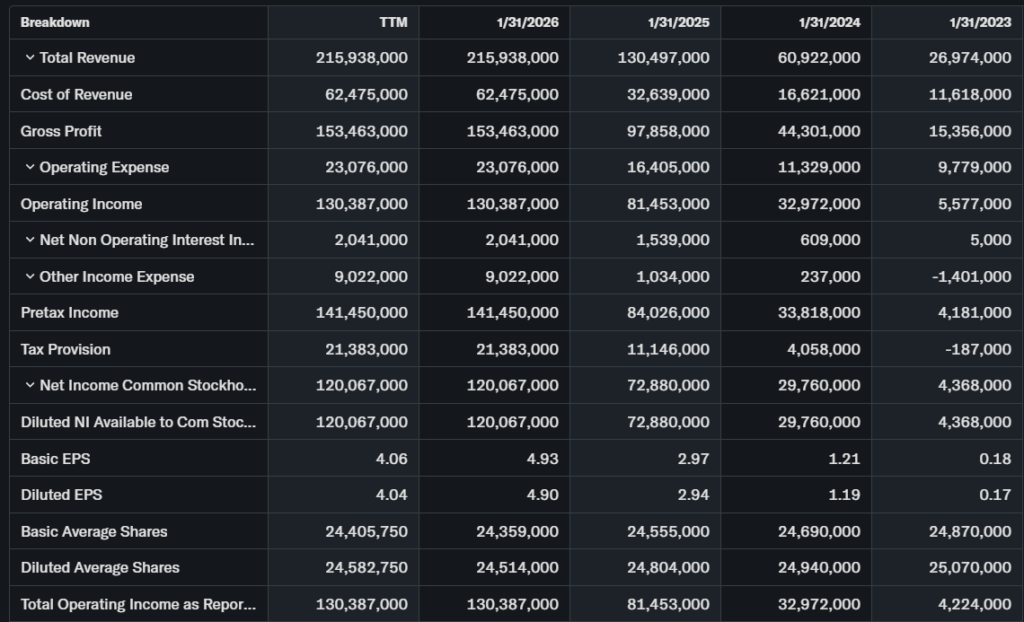Expand the Total Revenue row chevron
Viewport: 1024px width, 622px height.
[30, 58]
